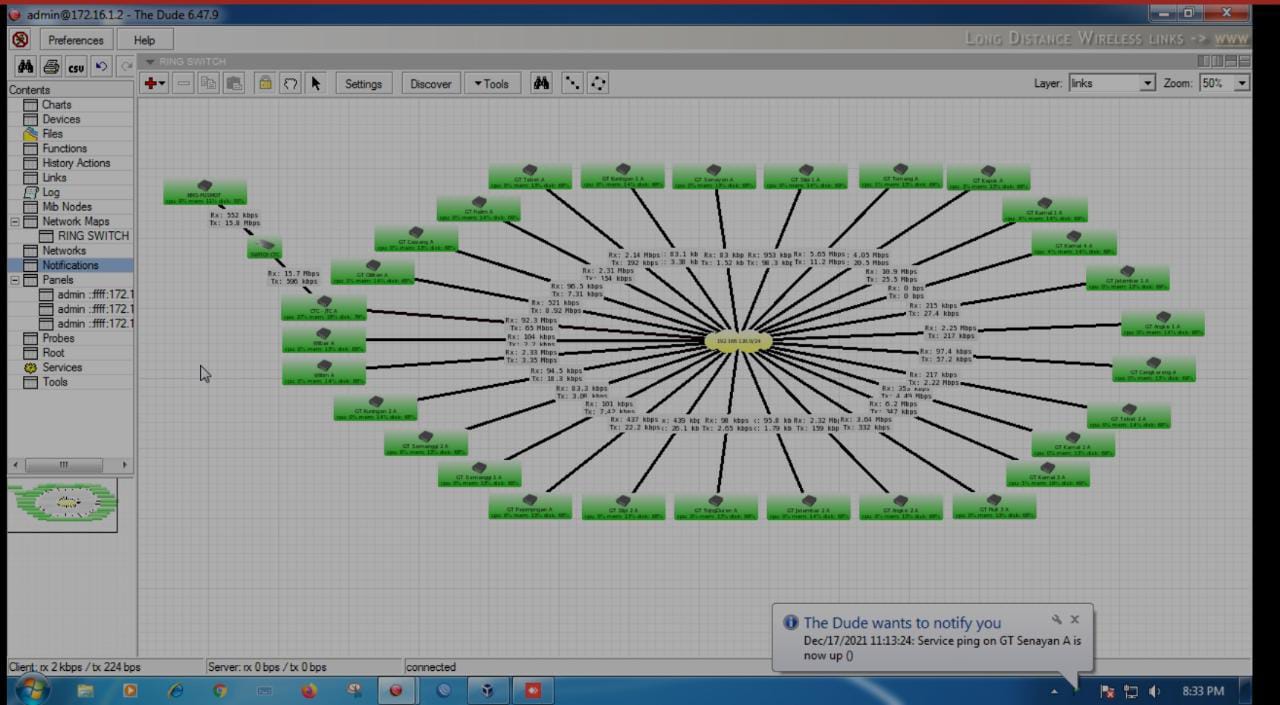Click the lock map icon
1280x705 pixels.
[265, 84]
